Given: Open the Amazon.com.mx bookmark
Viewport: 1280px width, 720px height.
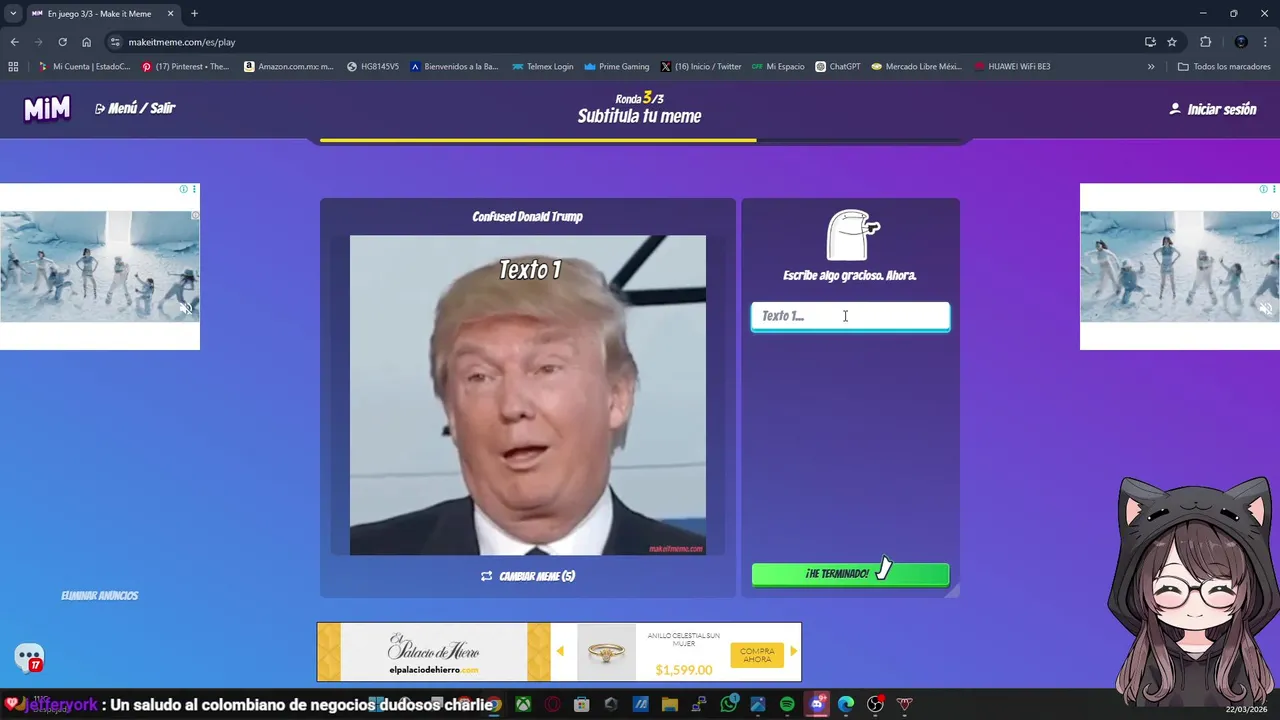Looking at the screenshot, I should tap(289, 67).
